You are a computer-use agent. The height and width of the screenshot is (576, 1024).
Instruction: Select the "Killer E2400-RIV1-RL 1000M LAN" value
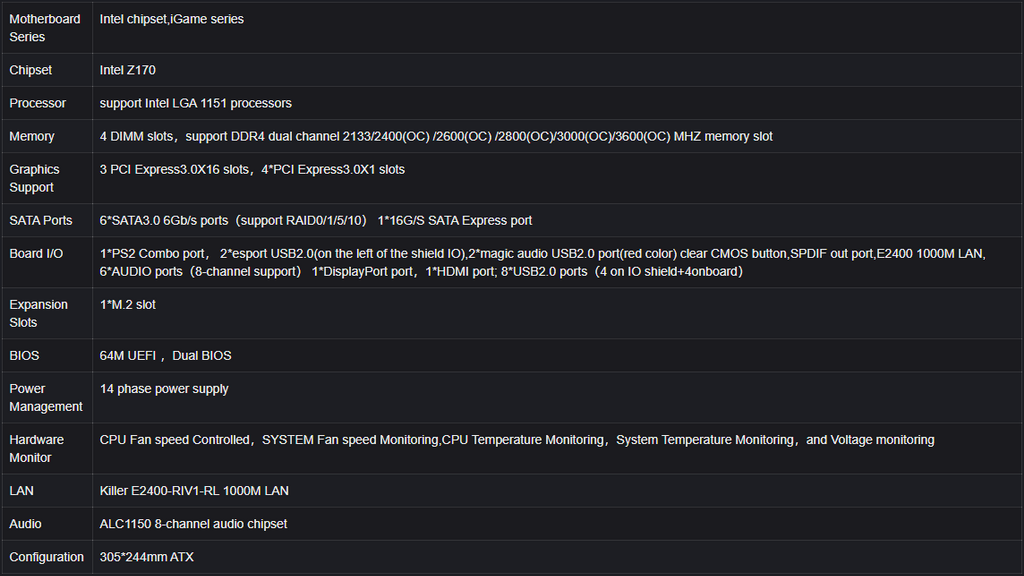click(x=194, y=490)
